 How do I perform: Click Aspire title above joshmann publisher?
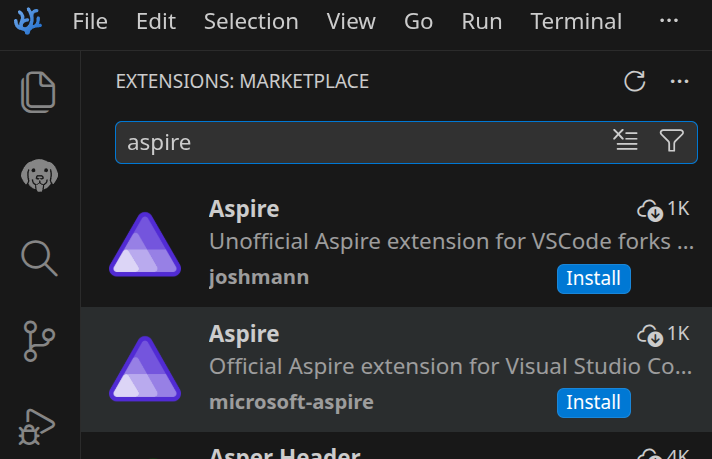tap(244, 209)
